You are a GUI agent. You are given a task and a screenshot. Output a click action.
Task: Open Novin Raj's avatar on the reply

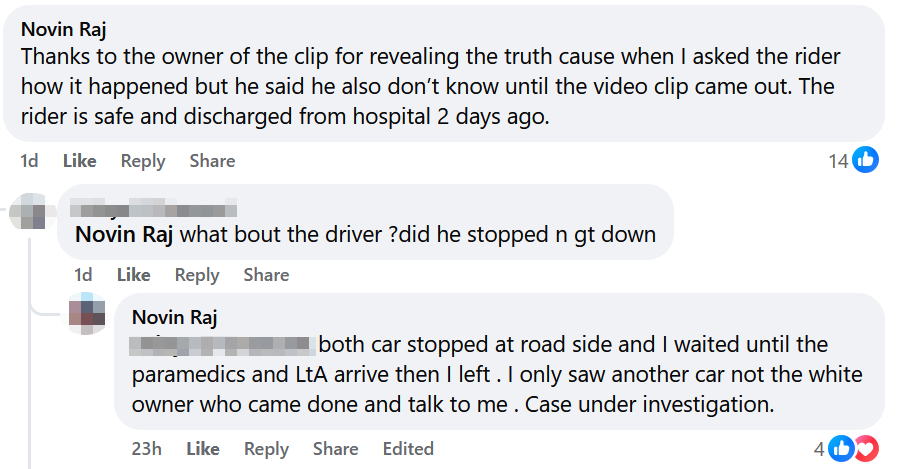coord(87,315)
